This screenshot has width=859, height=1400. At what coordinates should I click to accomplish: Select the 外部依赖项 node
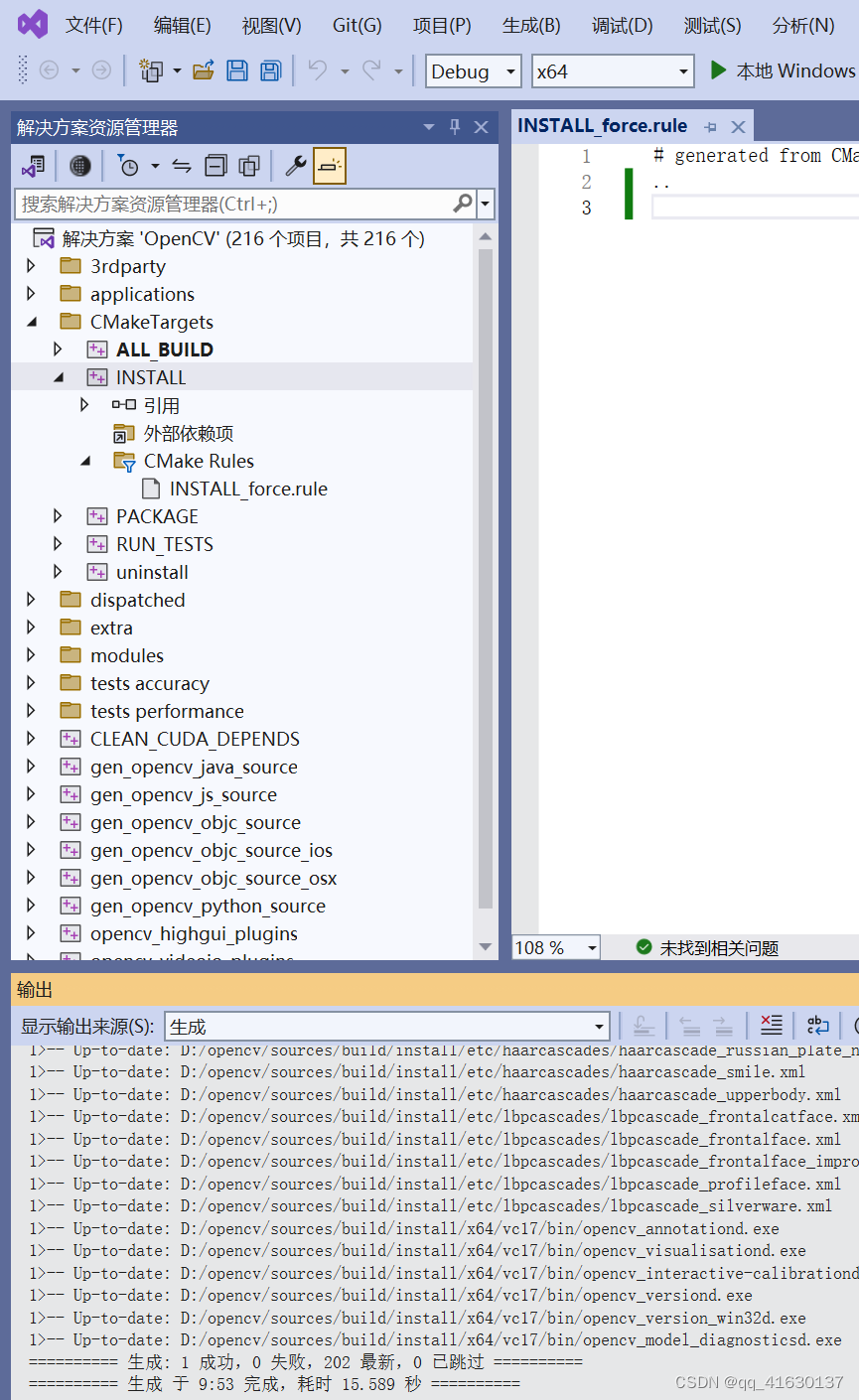189,433
